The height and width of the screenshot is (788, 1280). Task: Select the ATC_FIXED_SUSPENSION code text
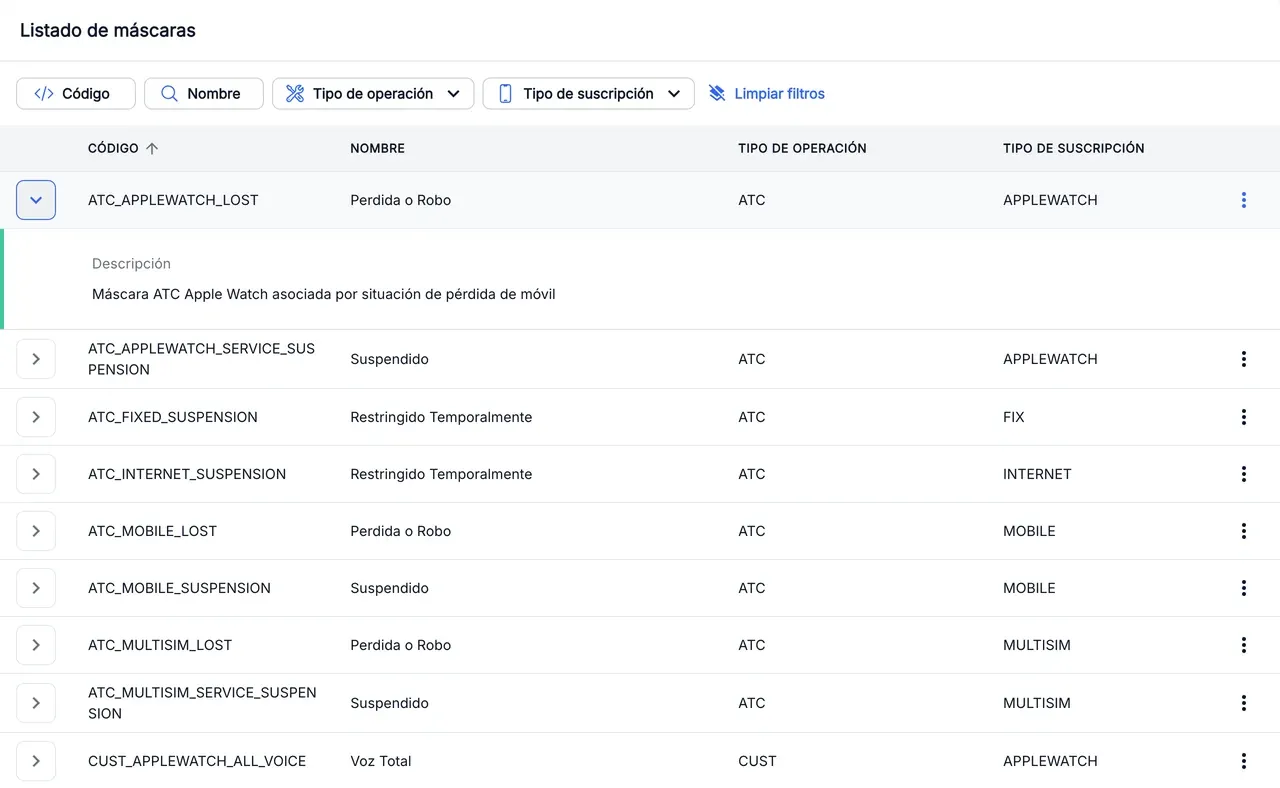click(173, 417)
